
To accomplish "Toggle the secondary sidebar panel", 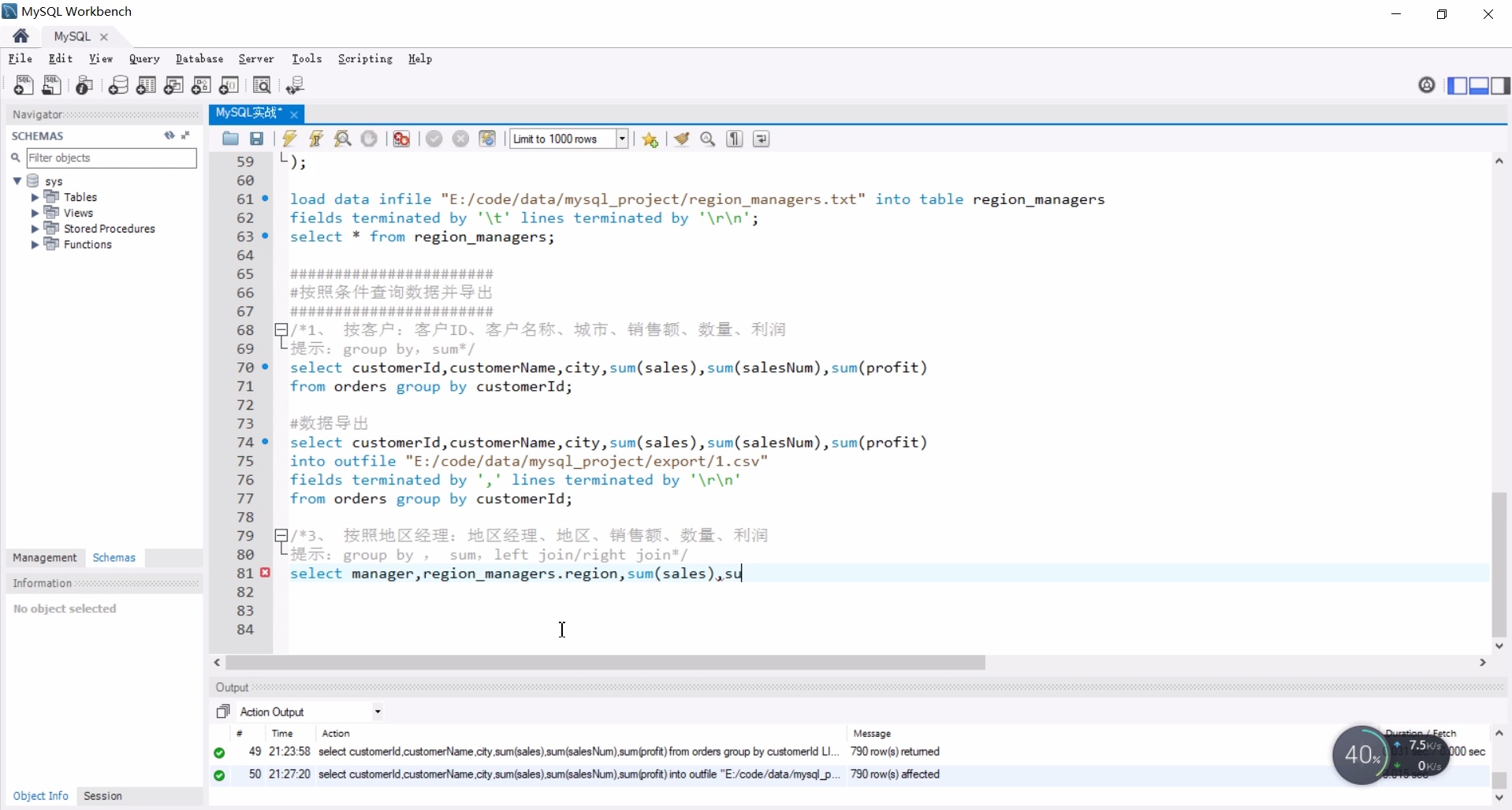I will click(1503, 85).
